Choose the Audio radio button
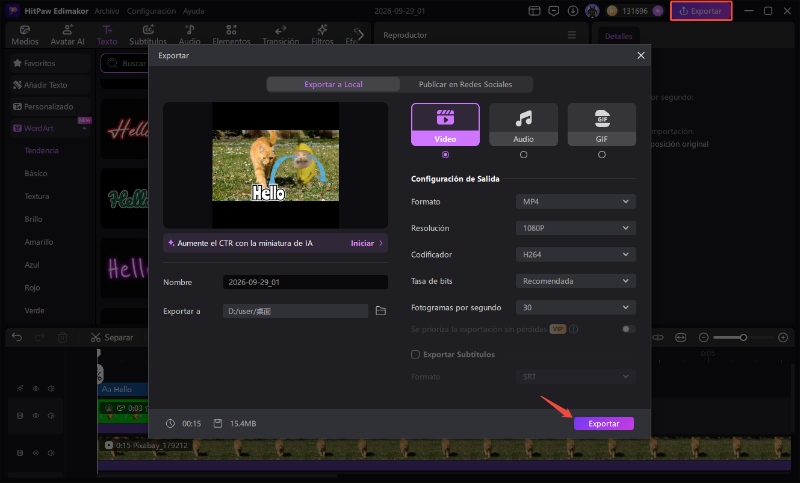Image resolution: width=800 pixels, height=483 pixels. click(x=523, y=155)
